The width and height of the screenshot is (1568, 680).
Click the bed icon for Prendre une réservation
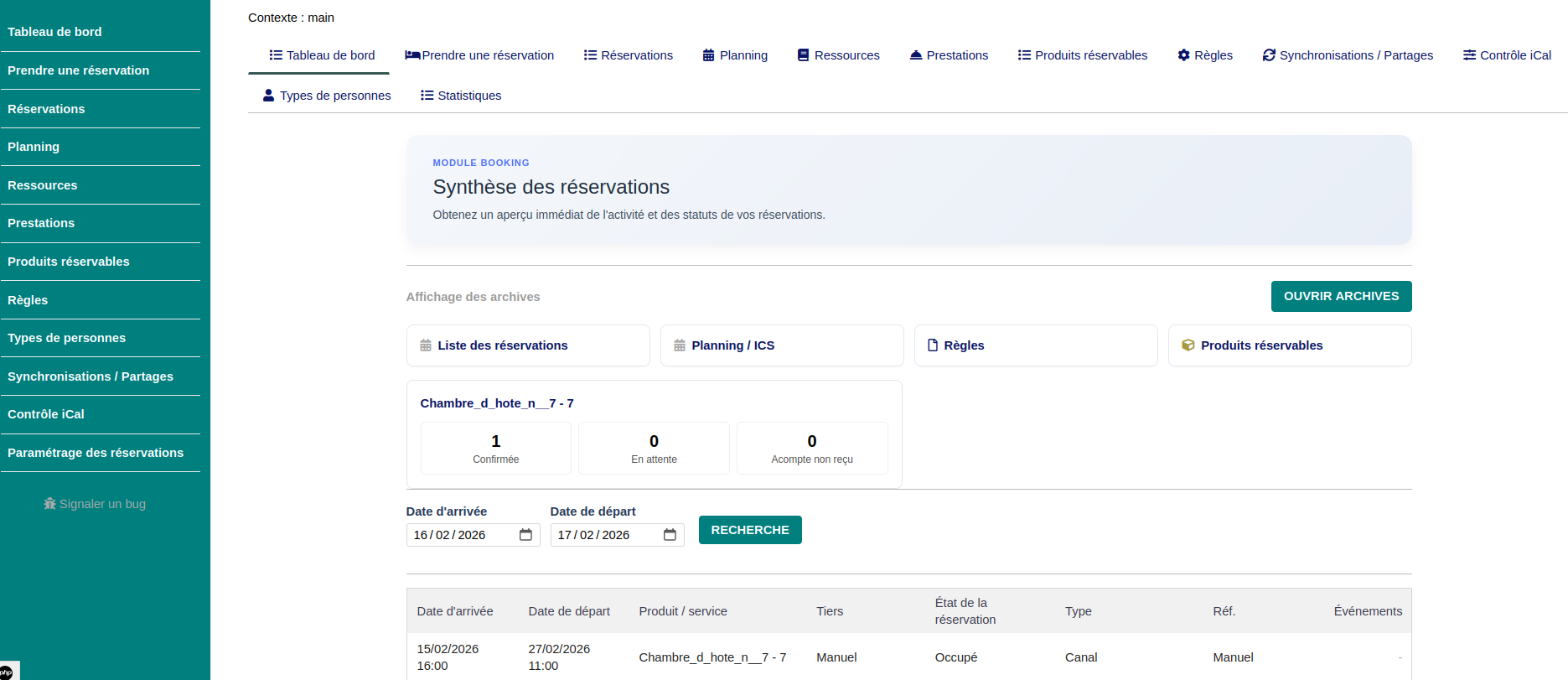click(x=412, y=55)
